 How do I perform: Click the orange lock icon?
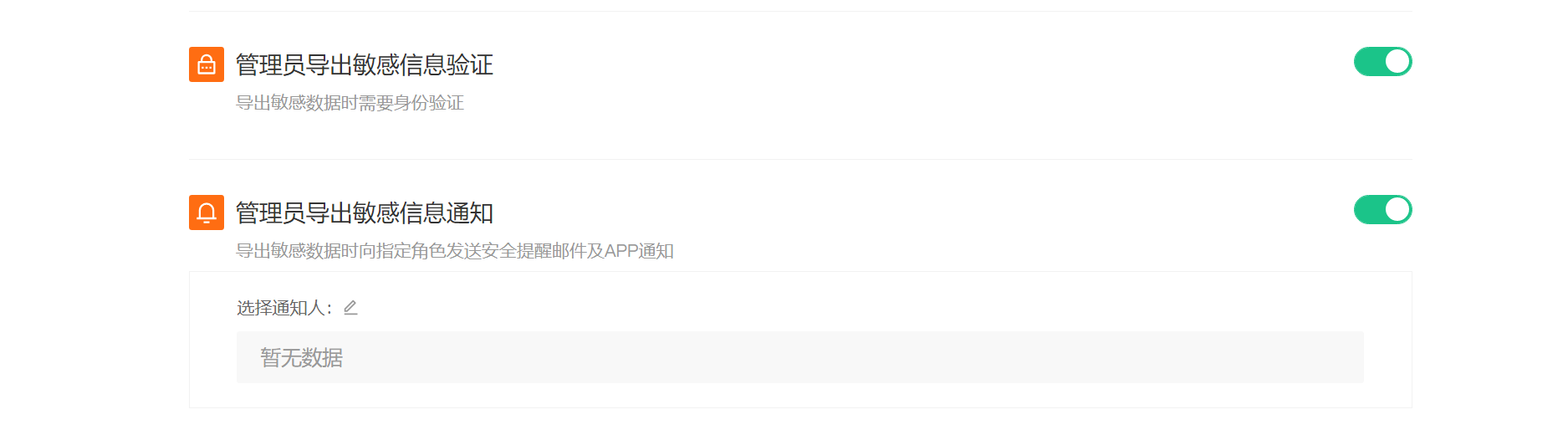click(x=207, y=64)
